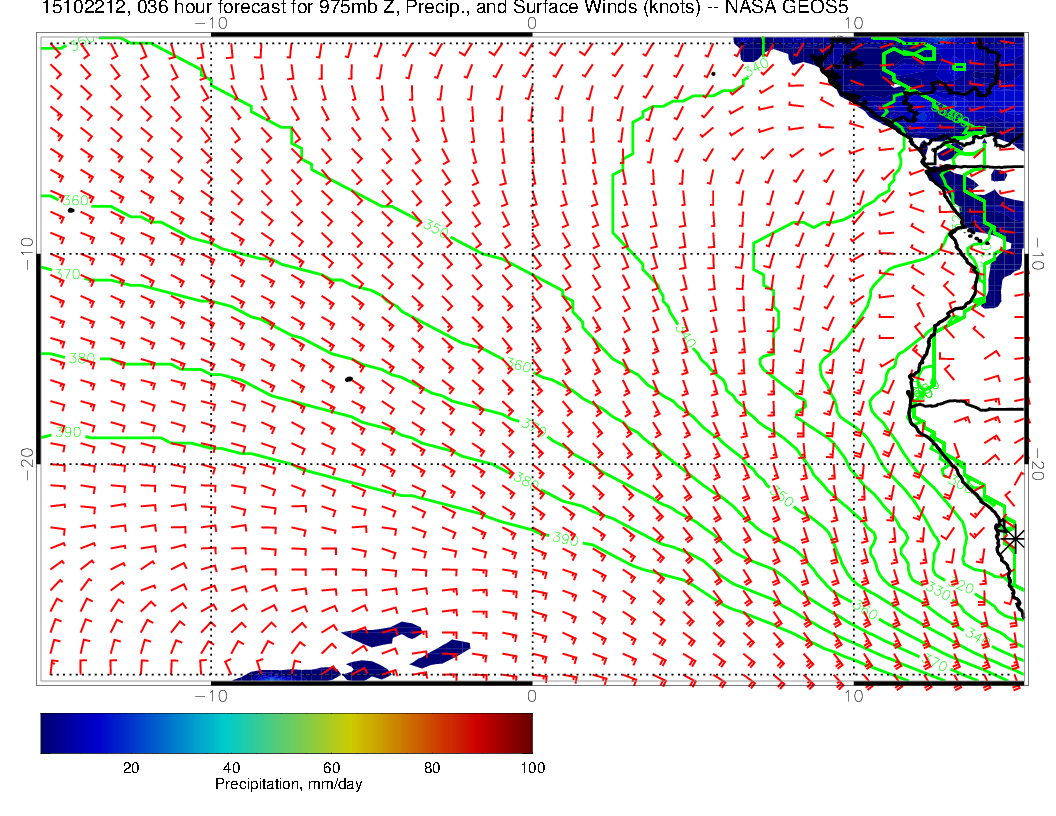
Task: Click the -10 longitude label on the bottom axis
Action: (211, 696)
